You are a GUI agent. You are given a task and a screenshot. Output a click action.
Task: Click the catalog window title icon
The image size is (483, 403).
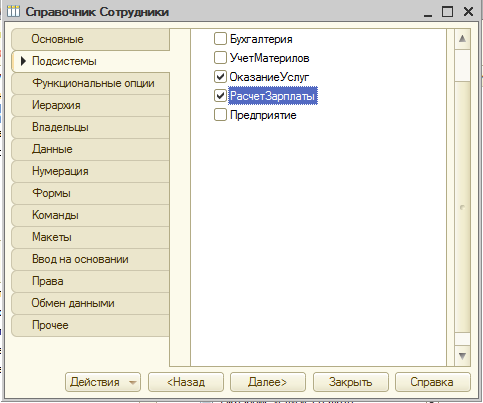click(13, 12)
